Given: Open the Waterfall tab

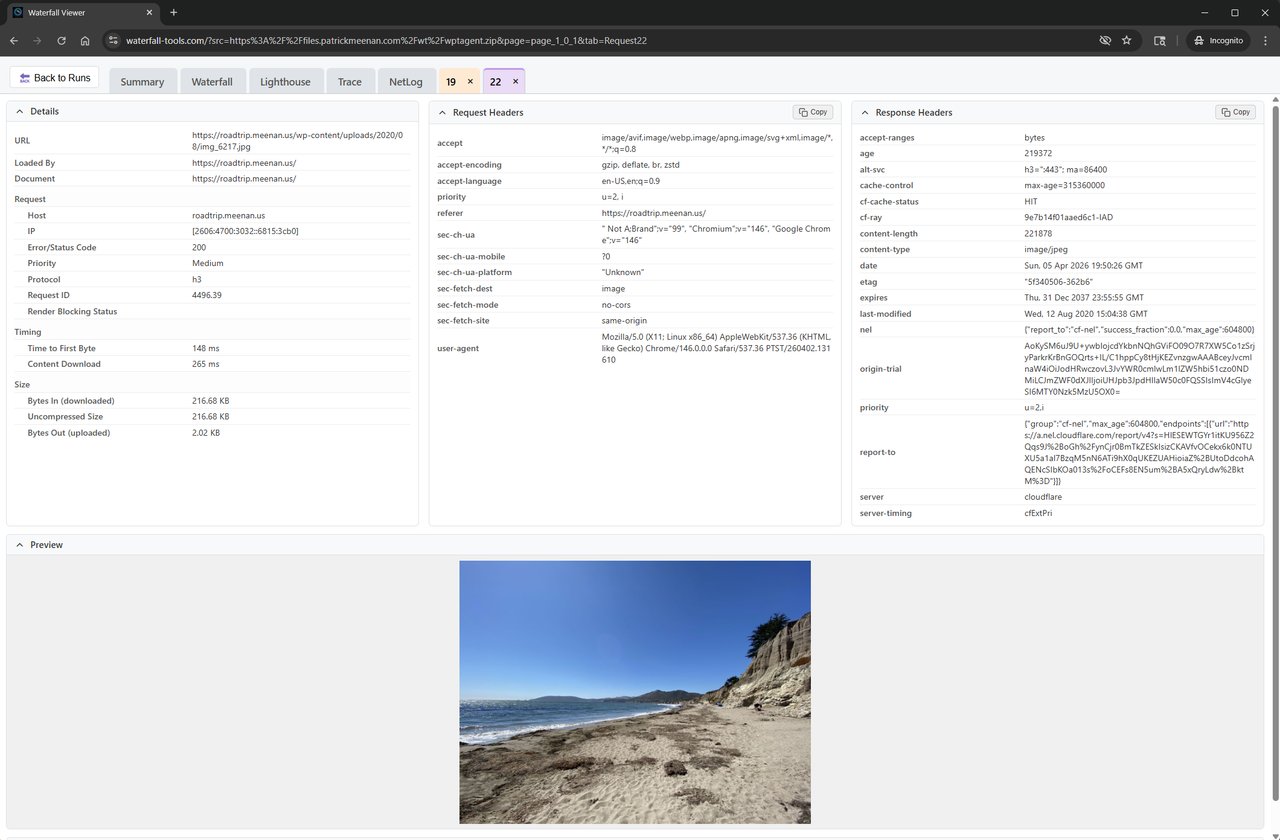Looking at the screenshot, I should pos(212,82).
